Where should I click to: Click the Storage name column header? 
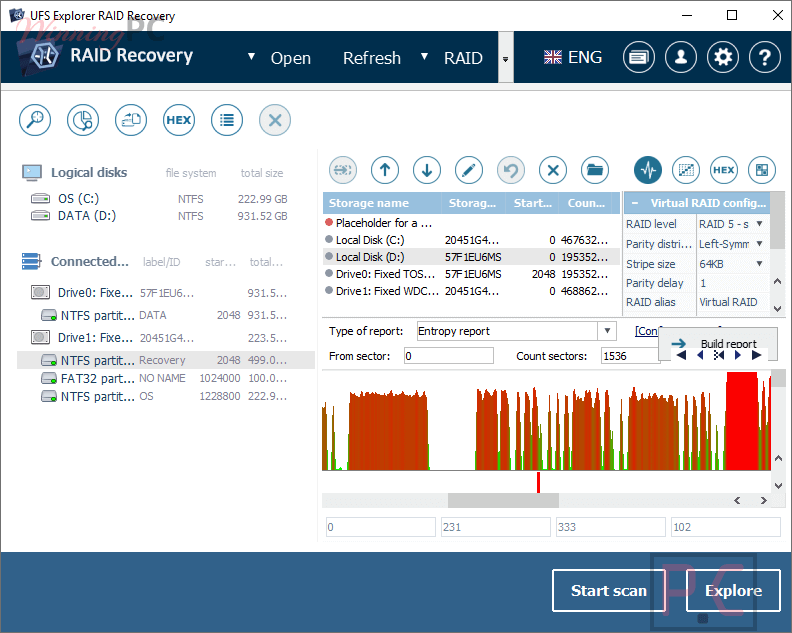point(382,203)
